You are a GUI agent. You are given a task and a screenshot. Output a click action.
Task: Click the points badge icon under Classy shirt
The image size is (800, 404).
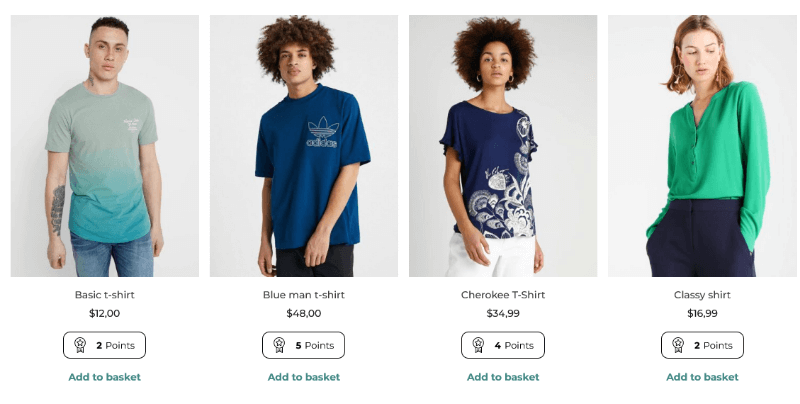(678, 345)
